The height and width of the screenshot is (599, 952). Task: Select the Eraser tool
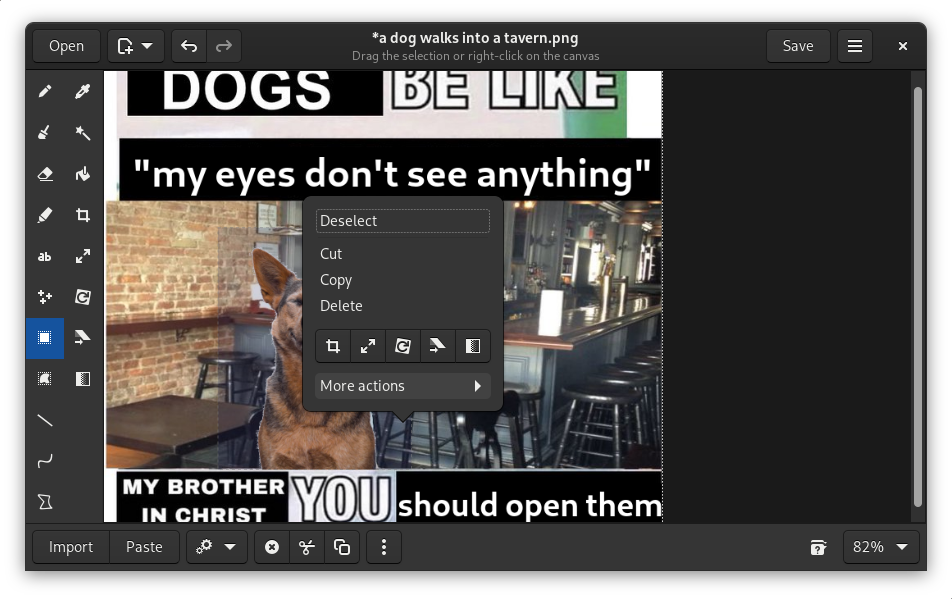(45, 174)
